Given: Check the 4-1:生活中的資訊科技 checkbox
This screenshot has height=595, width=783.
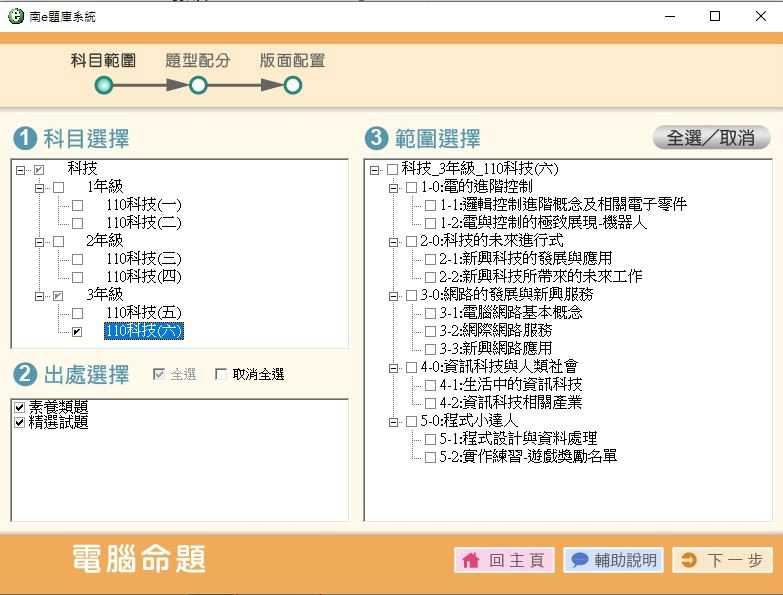Looking at the screenshot, I should 430,385.
